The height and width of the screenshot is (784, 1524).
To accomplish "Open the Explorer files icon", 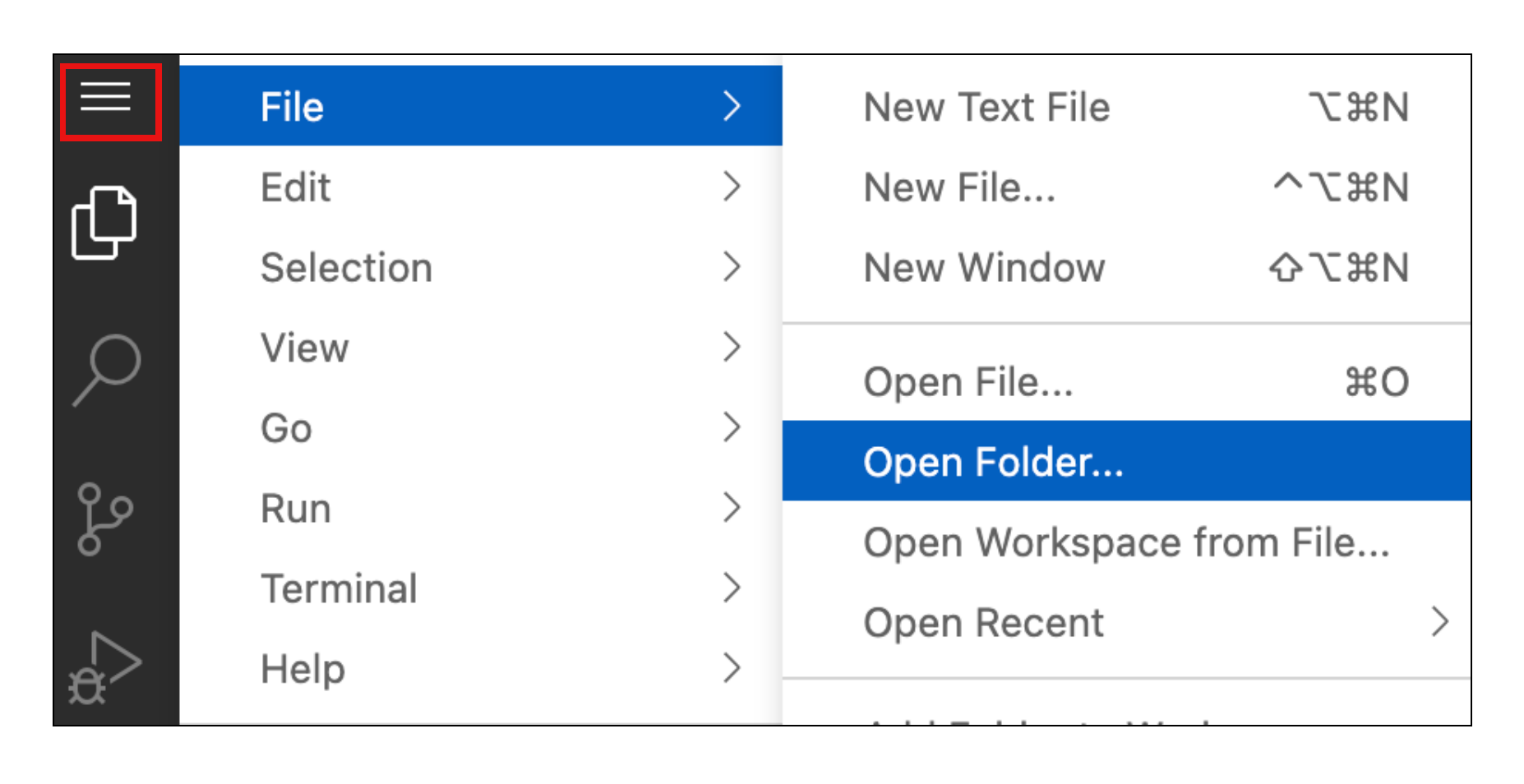I will [x=104, y=223].
